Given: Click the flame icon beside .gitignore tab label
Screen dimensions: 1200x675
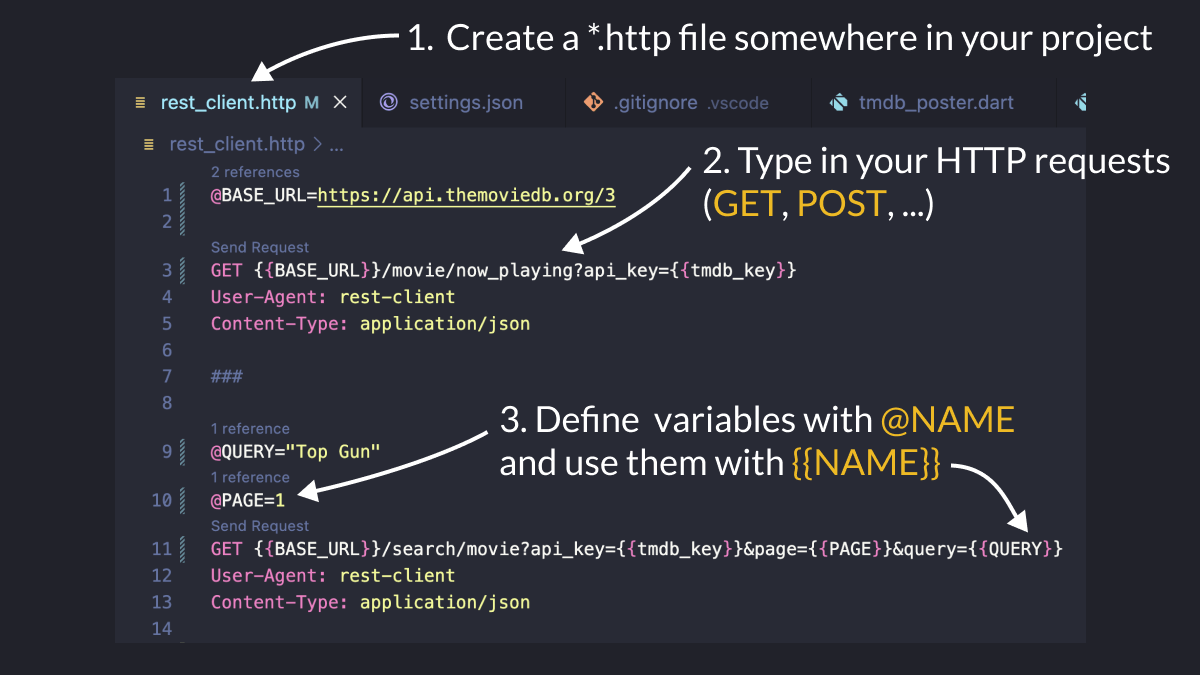Looking at the screenshot, I should tap(592, 102).
